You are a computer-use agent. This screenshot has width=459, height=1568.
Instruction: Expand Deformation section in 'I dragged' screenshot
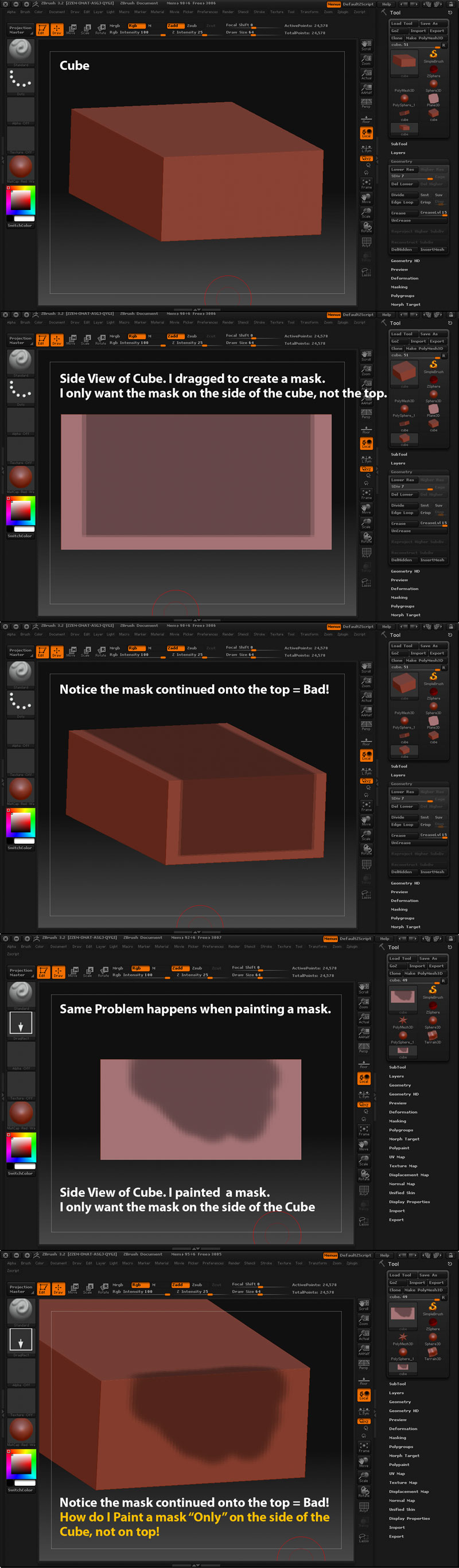[405, 589]
